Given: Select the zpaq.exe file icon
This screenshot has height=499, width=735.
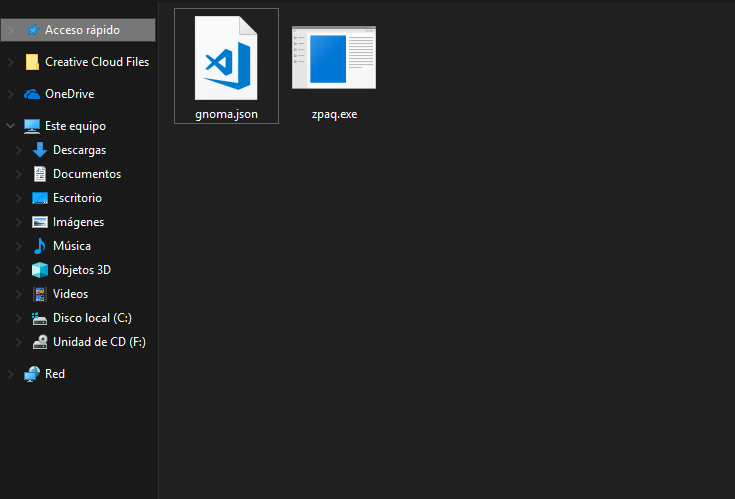Looking at the screenshot, I should coord(334,59).
